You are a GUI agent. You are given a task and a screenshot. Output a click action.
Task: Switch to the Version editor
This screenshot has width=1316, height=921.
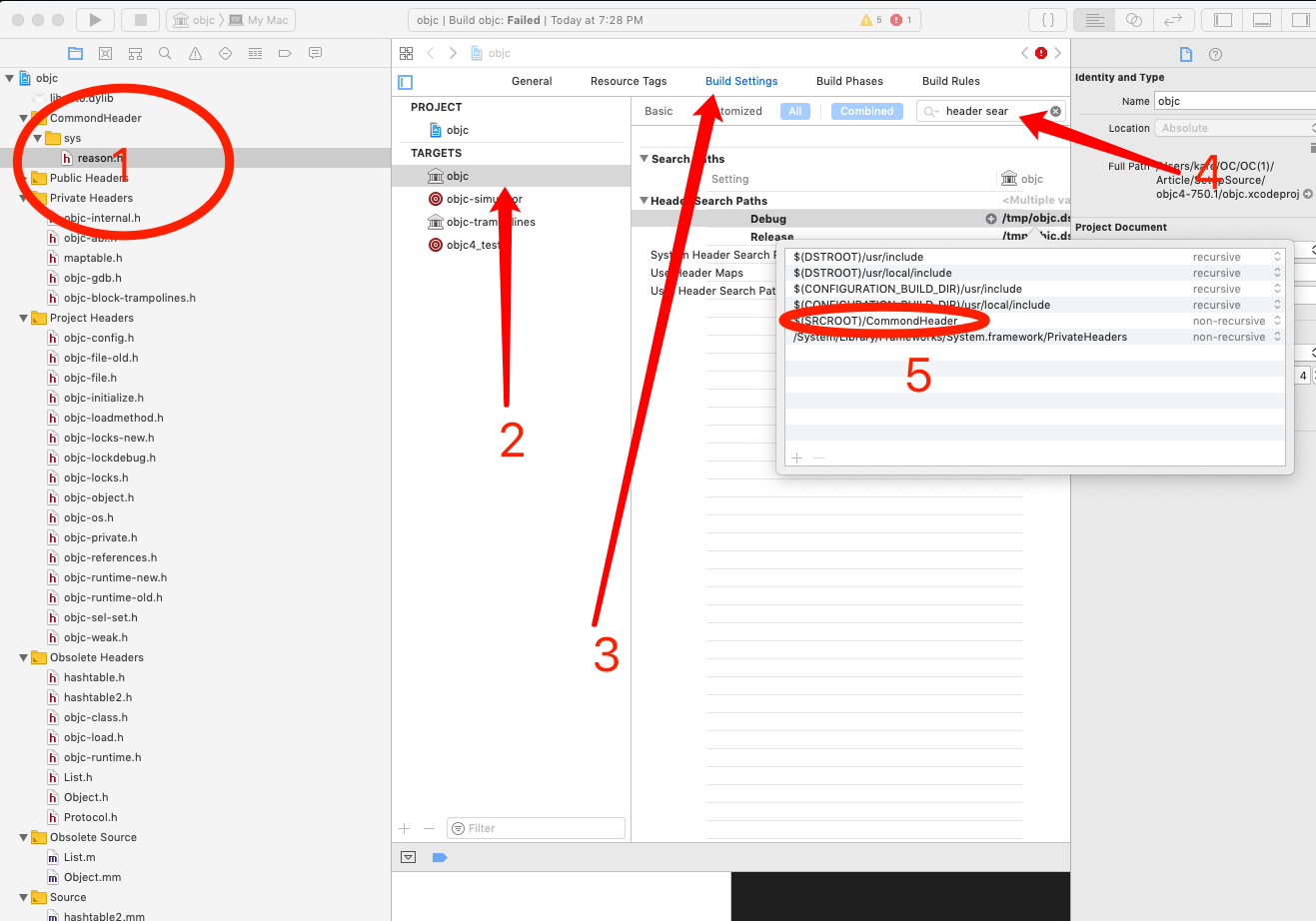point(1173,20)
